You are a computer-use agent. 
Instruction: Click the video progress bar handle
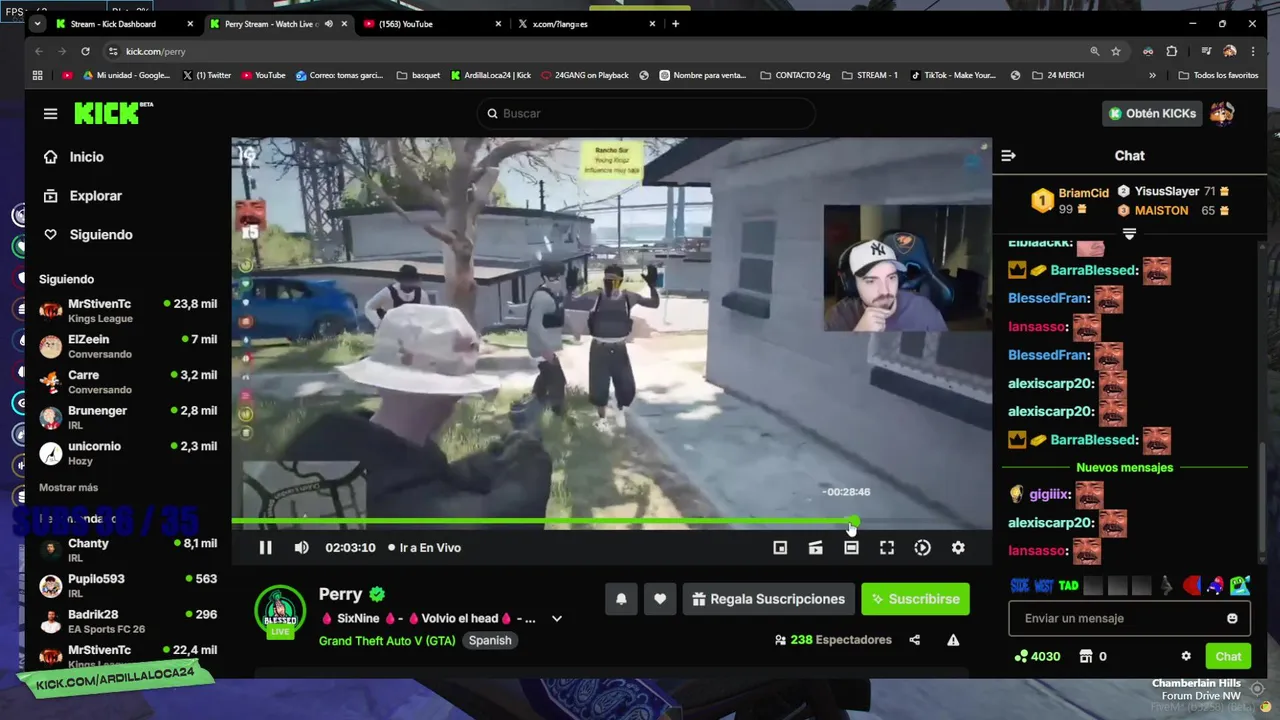(x=852, y=522)
